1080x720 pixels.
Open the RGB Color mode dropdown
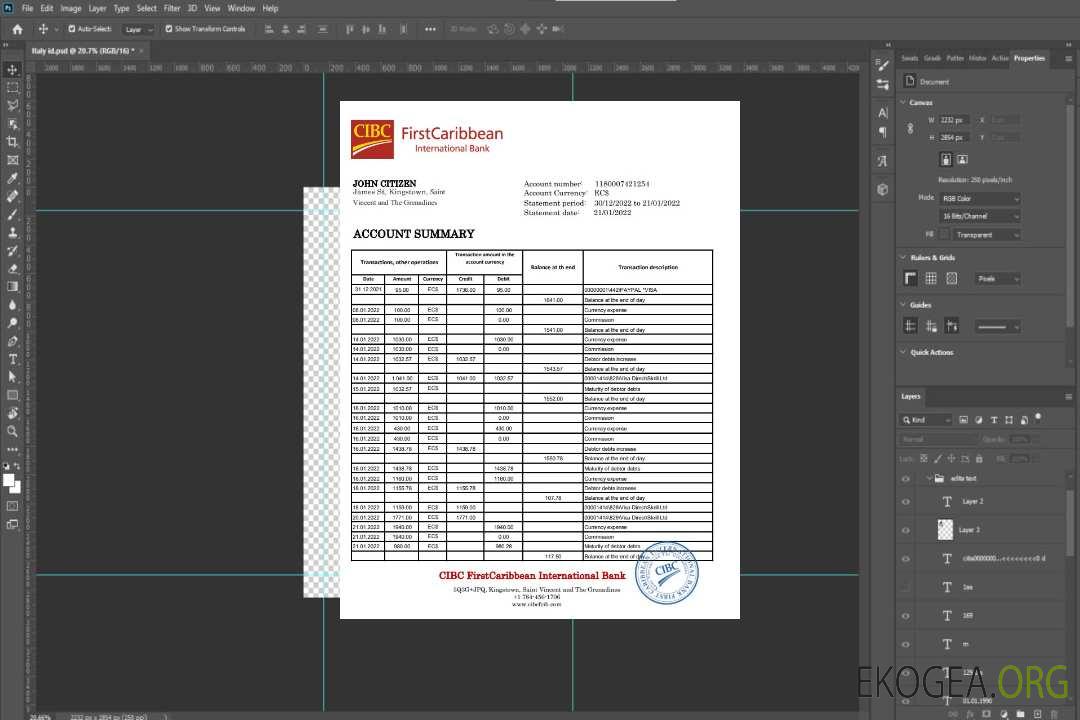pos(980,199)
